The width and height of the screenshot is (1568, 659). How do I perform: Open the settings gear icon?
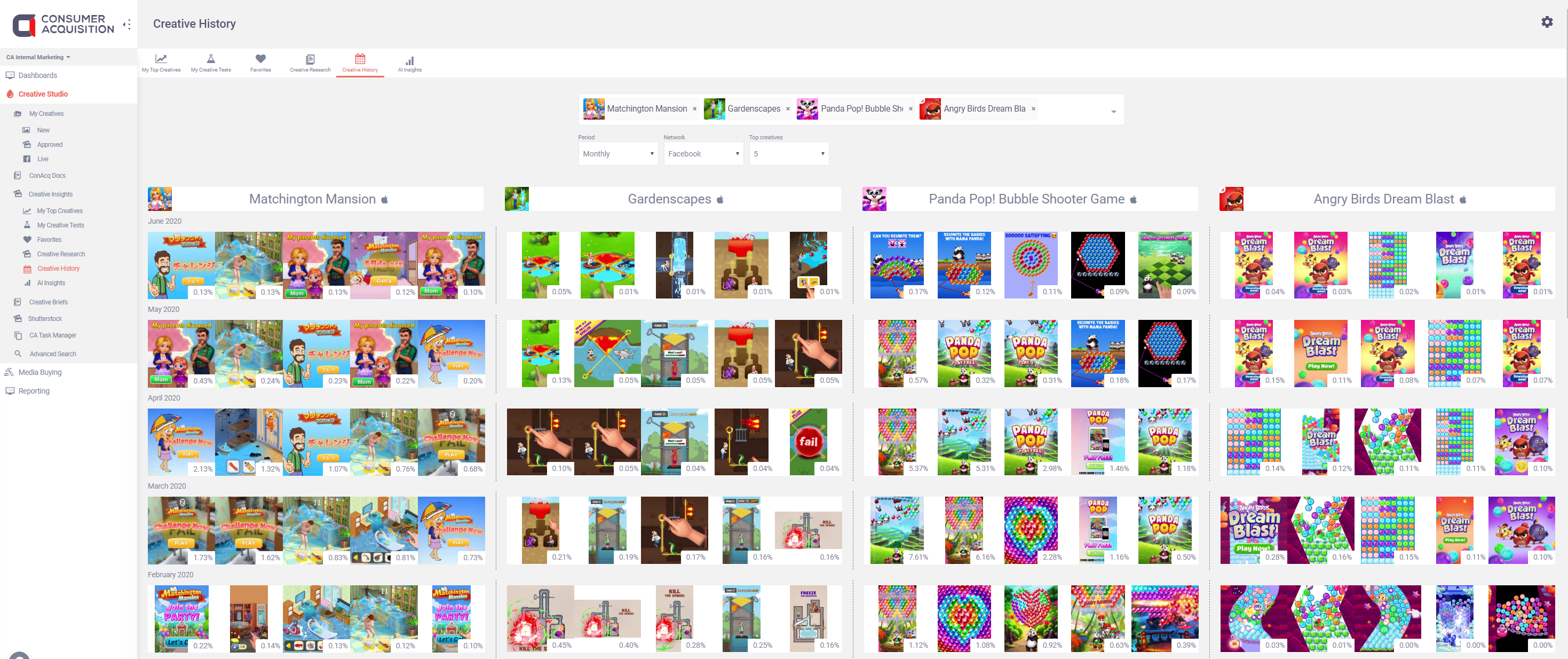[1547, 22]
